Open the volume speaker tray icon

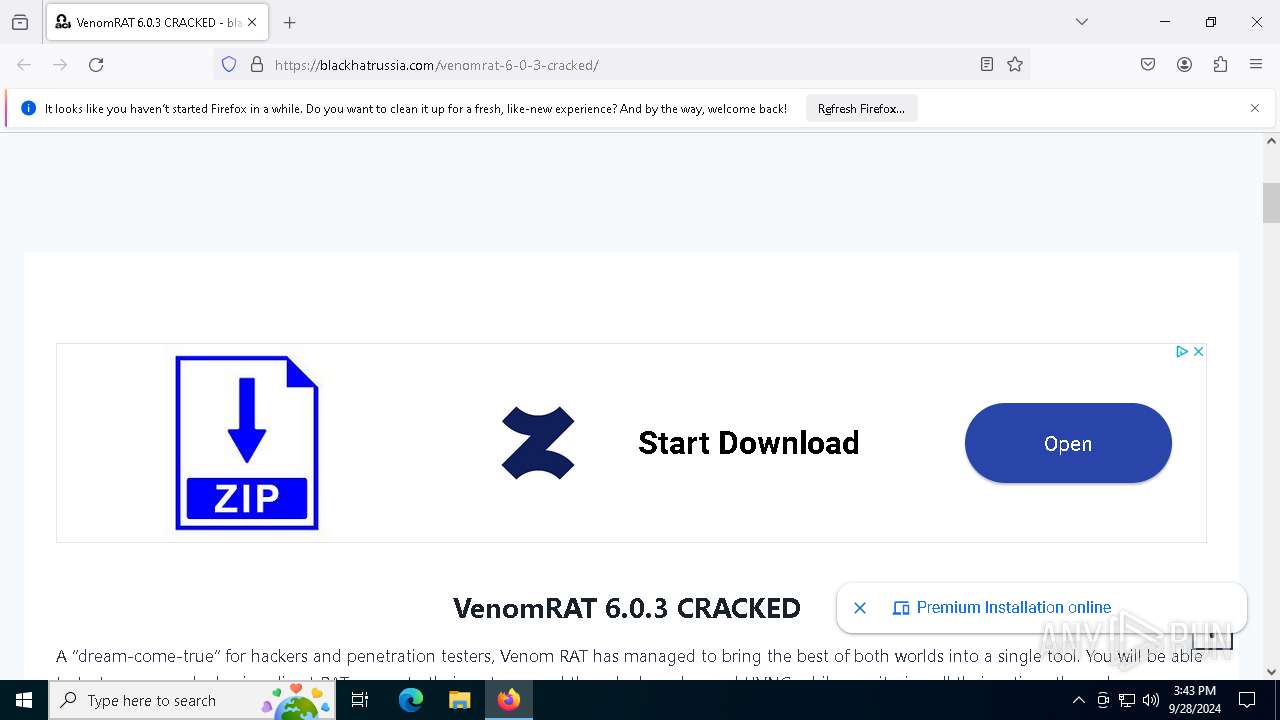(x=1151, y=700)
